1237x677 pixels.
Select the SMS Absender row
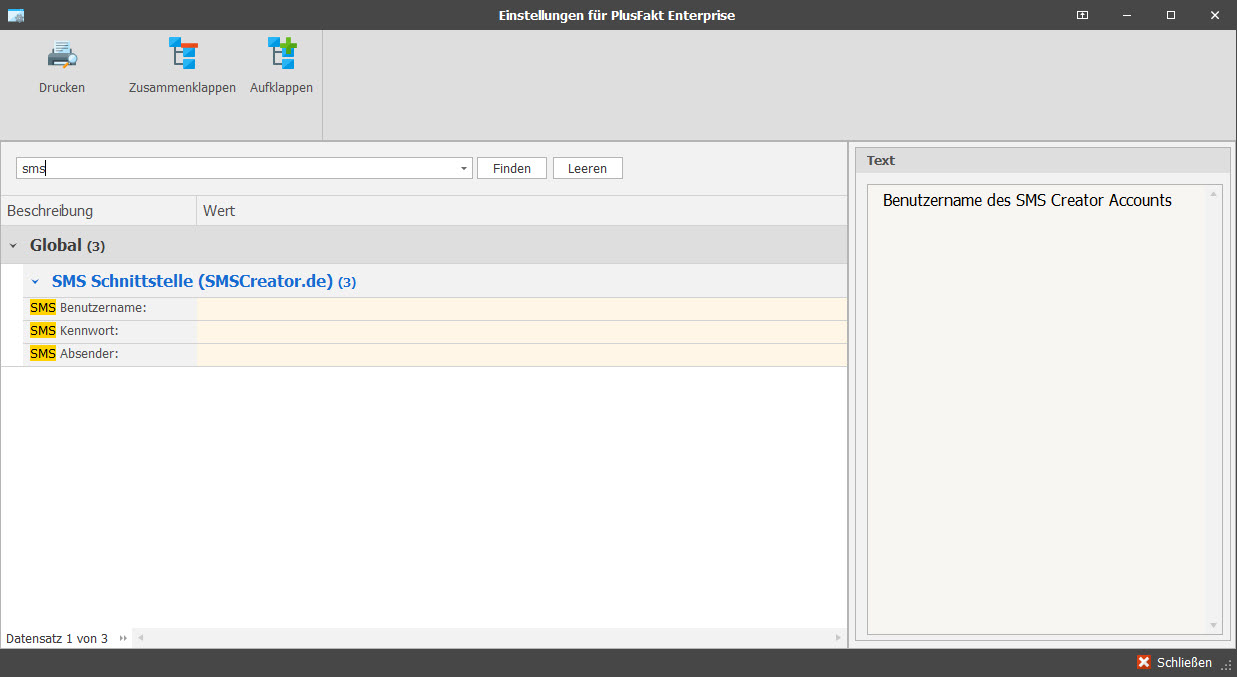point(435,354)
